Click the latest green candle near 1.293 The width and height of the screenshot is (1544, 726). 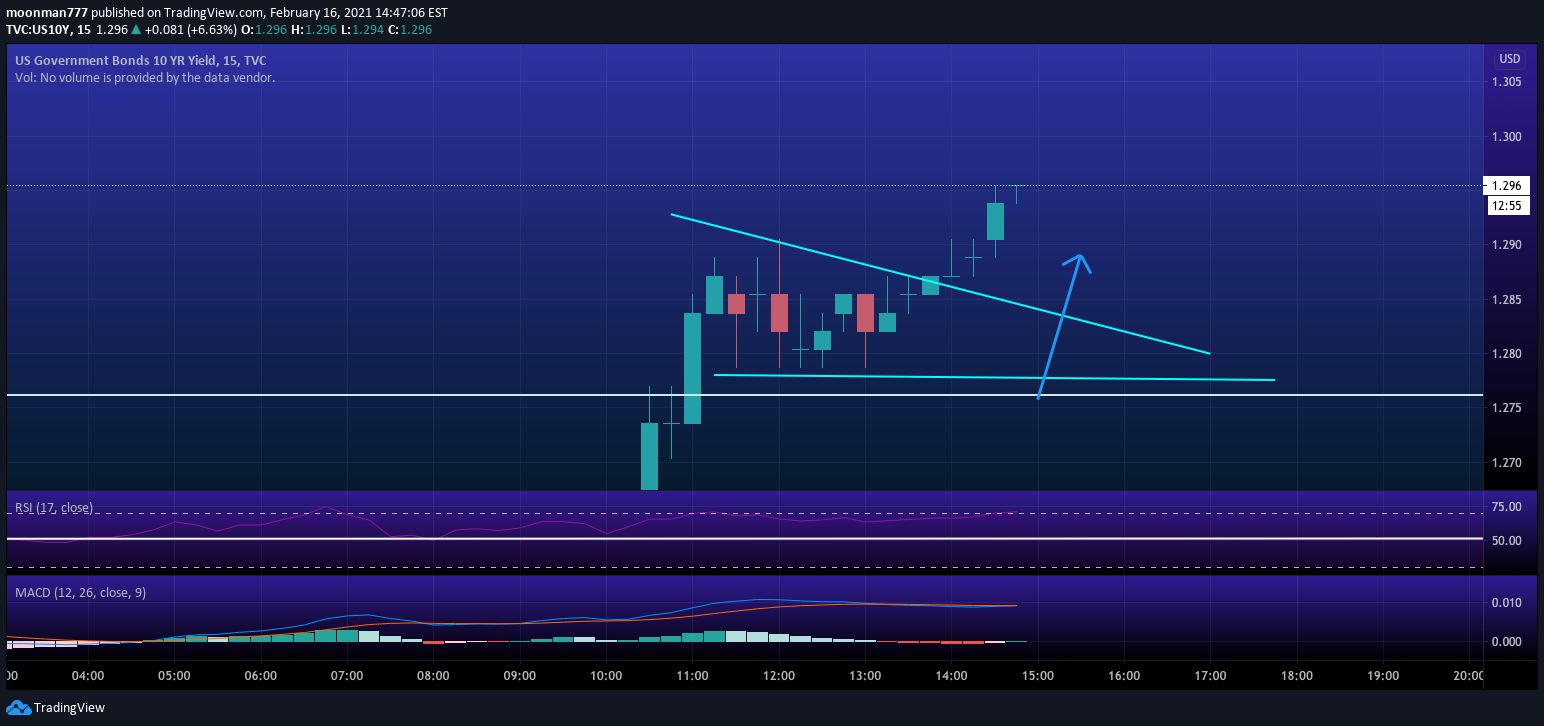[995, 221]
